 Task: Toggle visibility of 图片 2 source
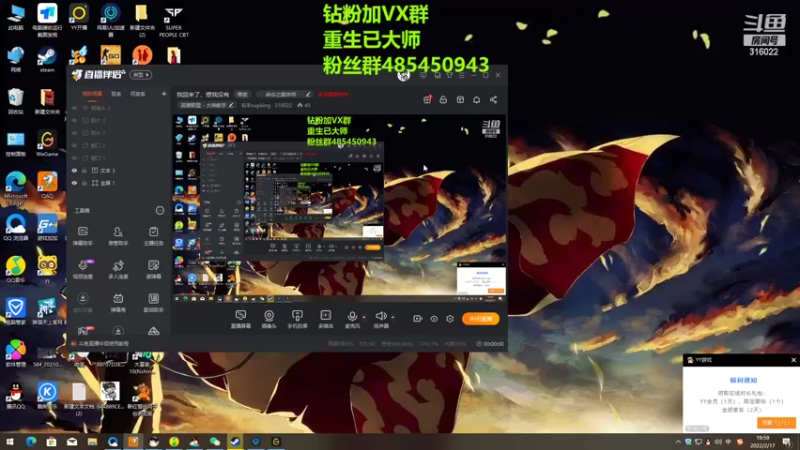click(74, 133)
